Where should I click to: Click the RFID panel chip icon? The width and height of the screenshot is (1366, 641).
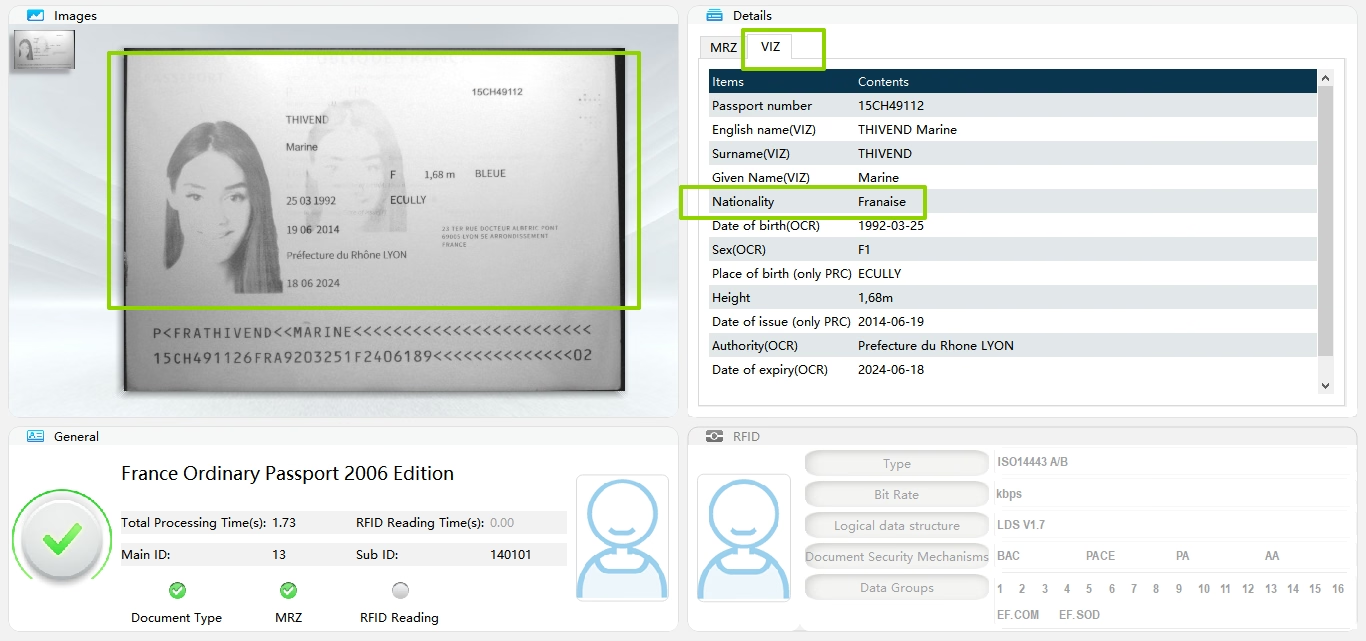714,436
